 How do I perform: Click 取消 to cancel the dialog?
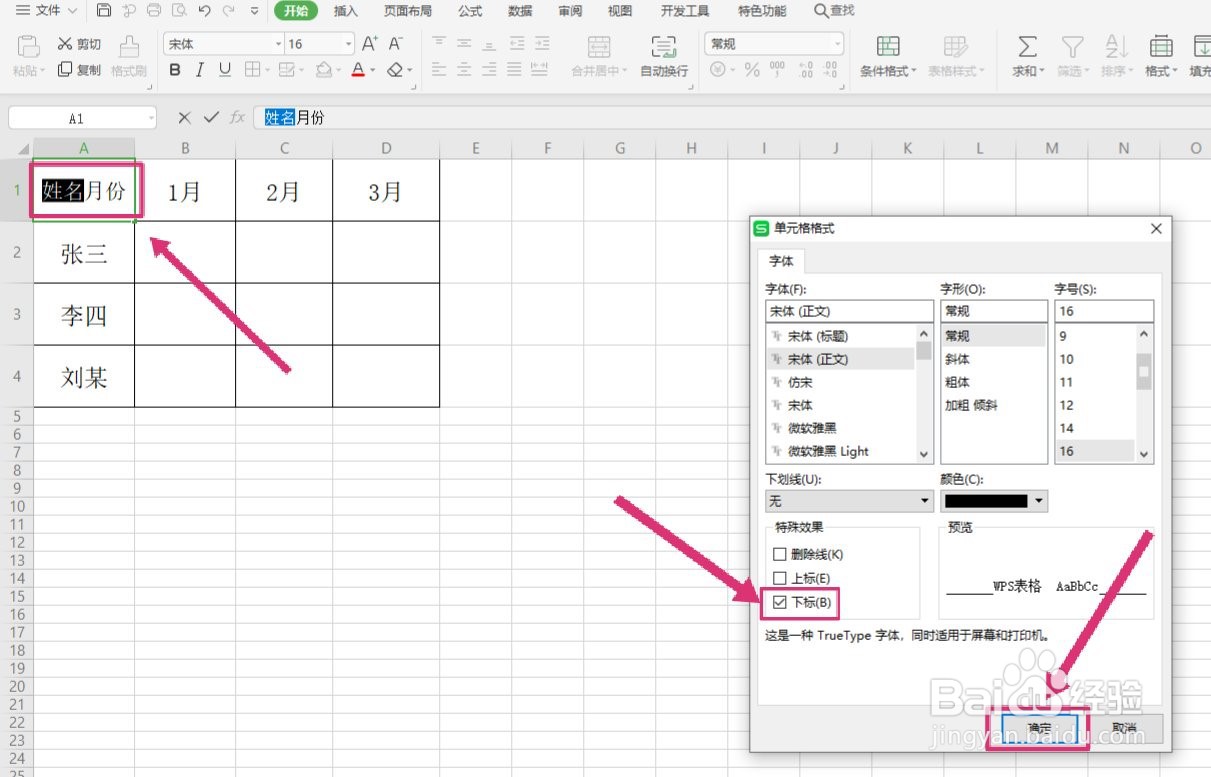(1123, 728)
